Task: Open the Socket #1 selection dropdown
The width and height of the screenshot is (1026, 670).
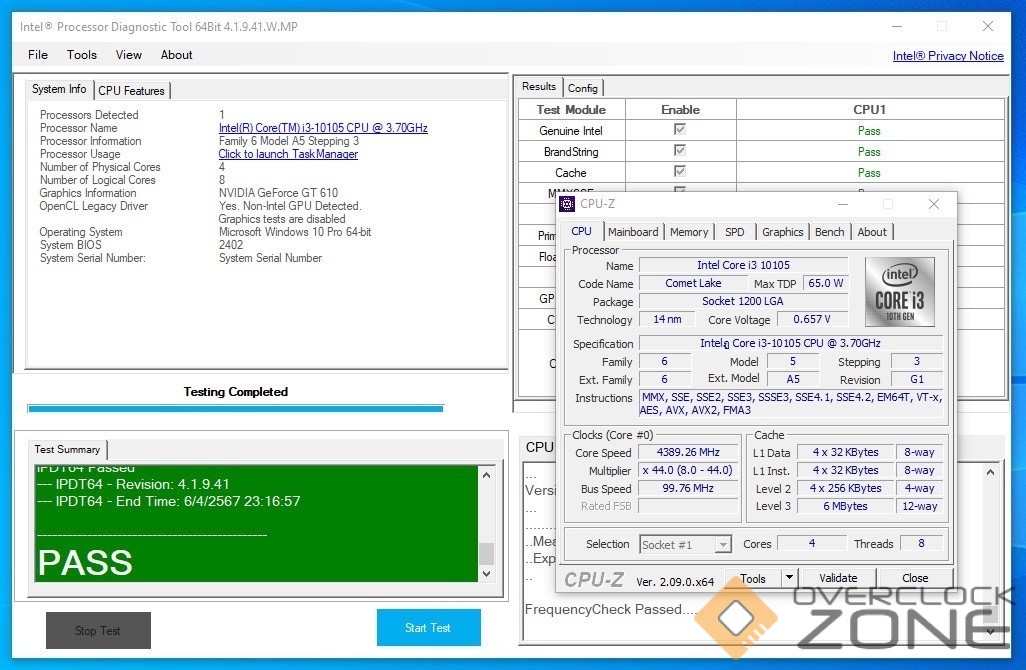Action: click(723, 545)
